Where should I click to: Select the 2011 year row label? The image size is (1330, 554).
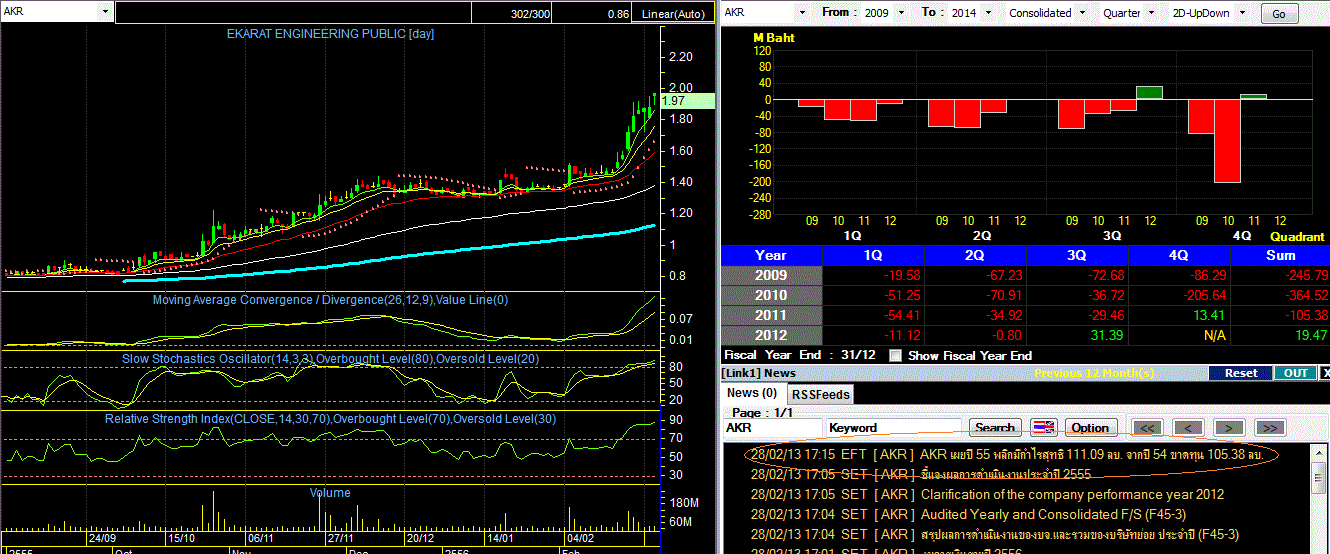(771, 315)
